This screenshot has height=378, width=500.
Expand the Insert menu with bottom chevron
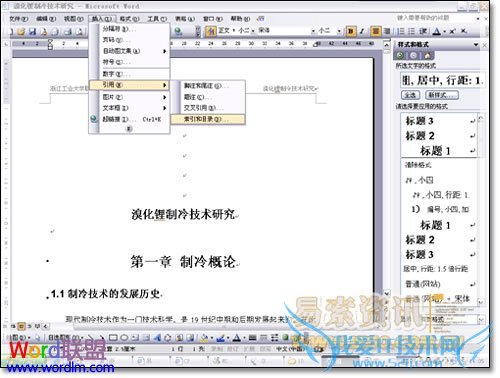129,129
